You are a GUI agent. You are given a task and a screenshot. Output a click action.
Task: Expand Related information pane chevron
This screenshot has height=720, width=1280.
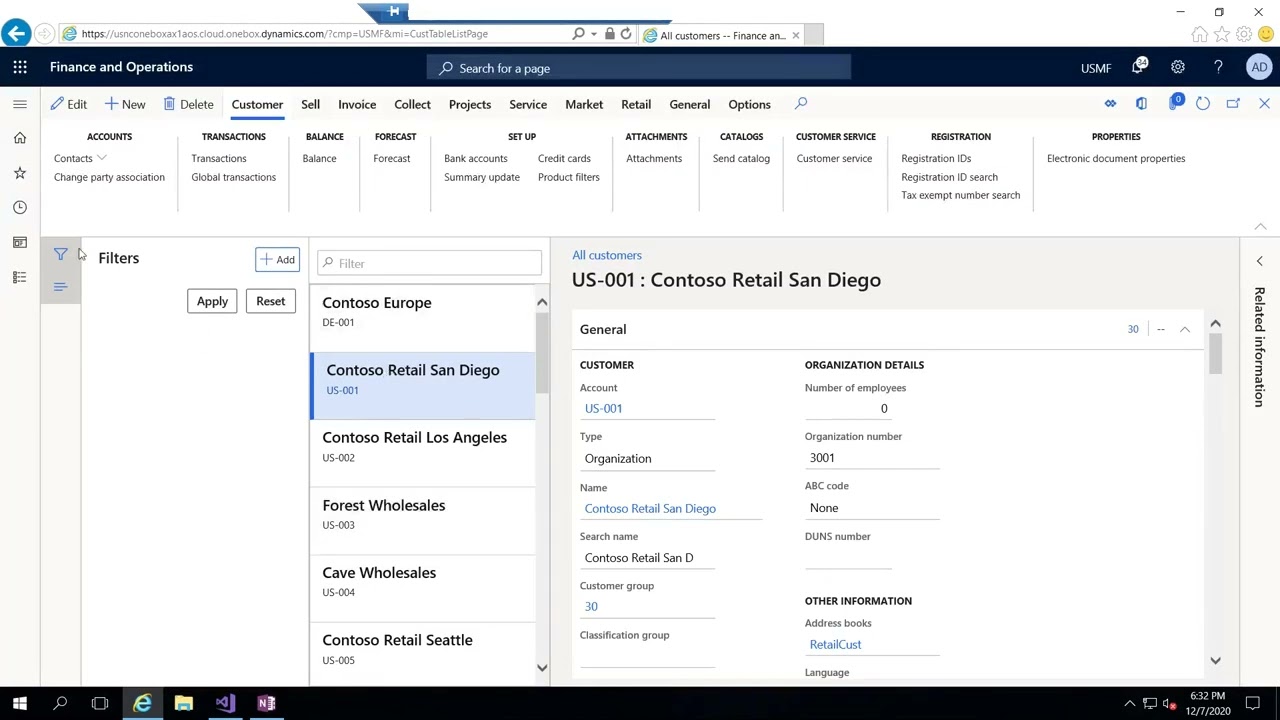1260,261
